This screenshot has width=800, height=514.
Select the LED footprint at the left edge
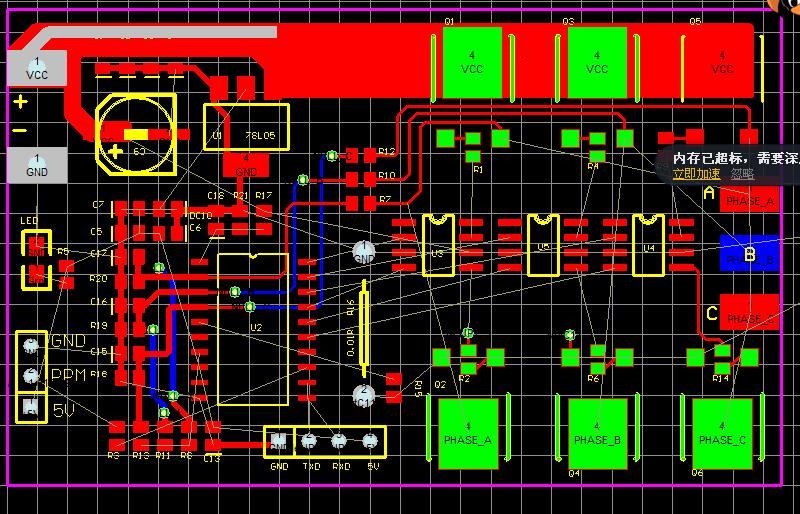[36, 260]
